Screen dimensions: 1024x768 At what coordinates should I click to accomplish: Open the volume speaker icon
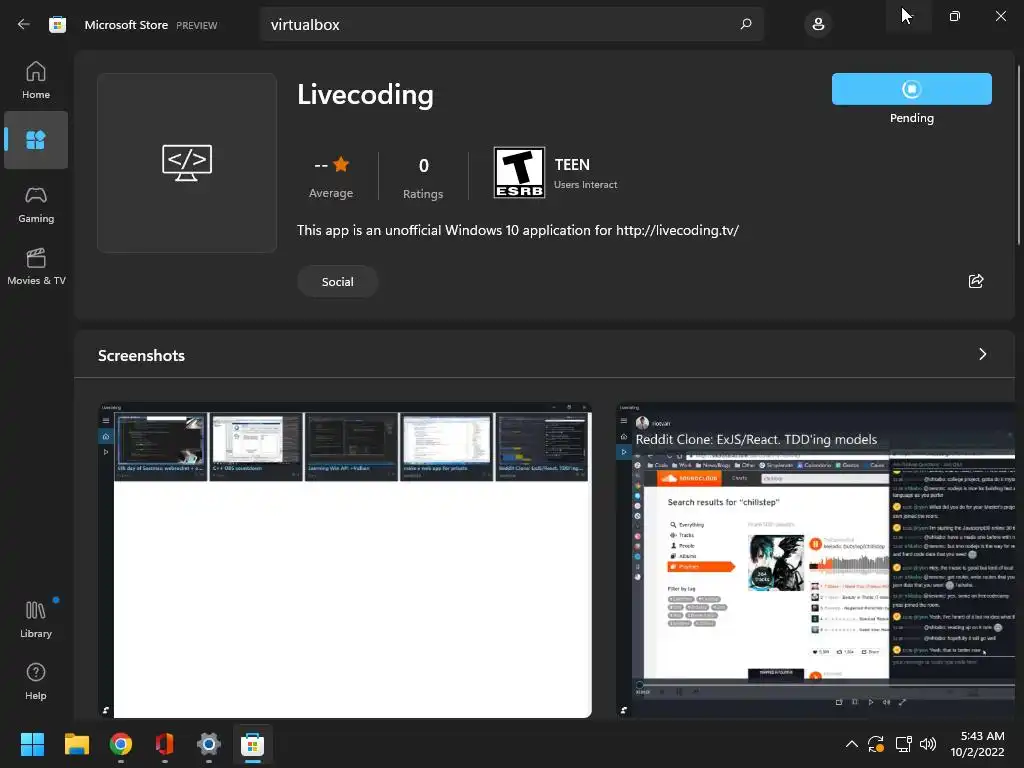click(x=927, y=743)
